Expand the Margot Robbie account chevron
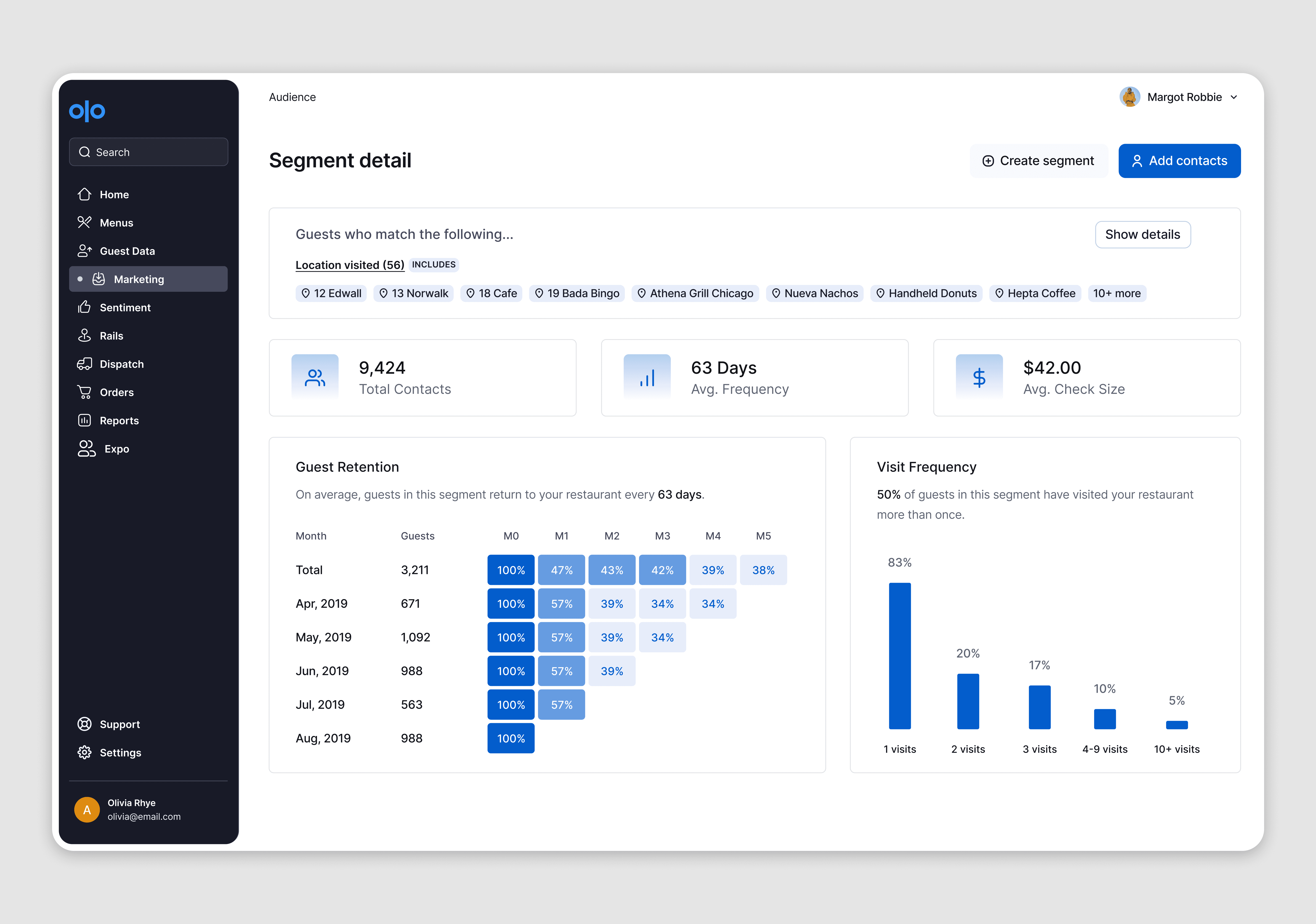Screen dimensions: 1316x924 point(1234,97)
